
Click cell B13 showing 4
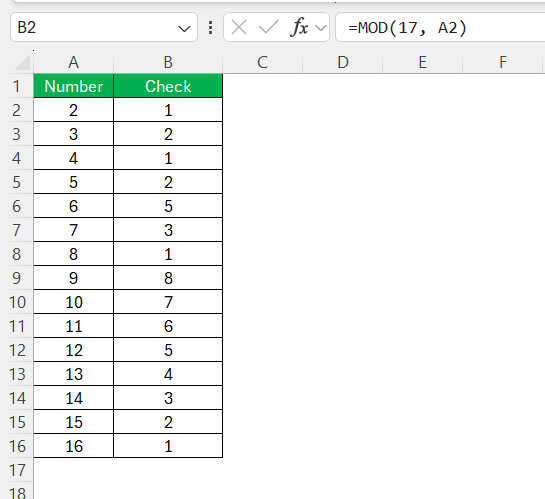168,374
